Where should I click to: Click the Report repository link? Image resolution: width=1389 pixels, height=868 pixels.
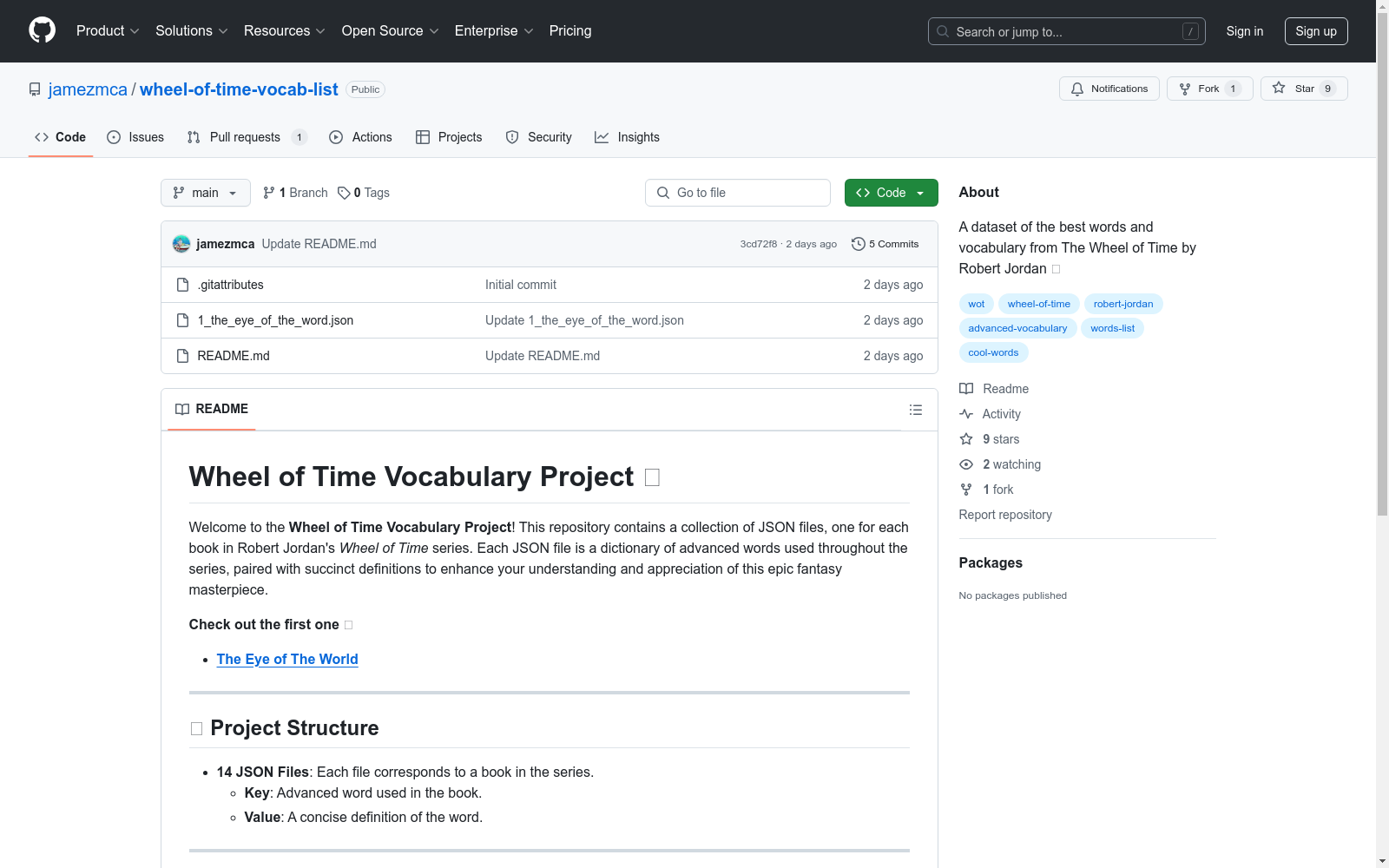click(x=1005, y=515)
